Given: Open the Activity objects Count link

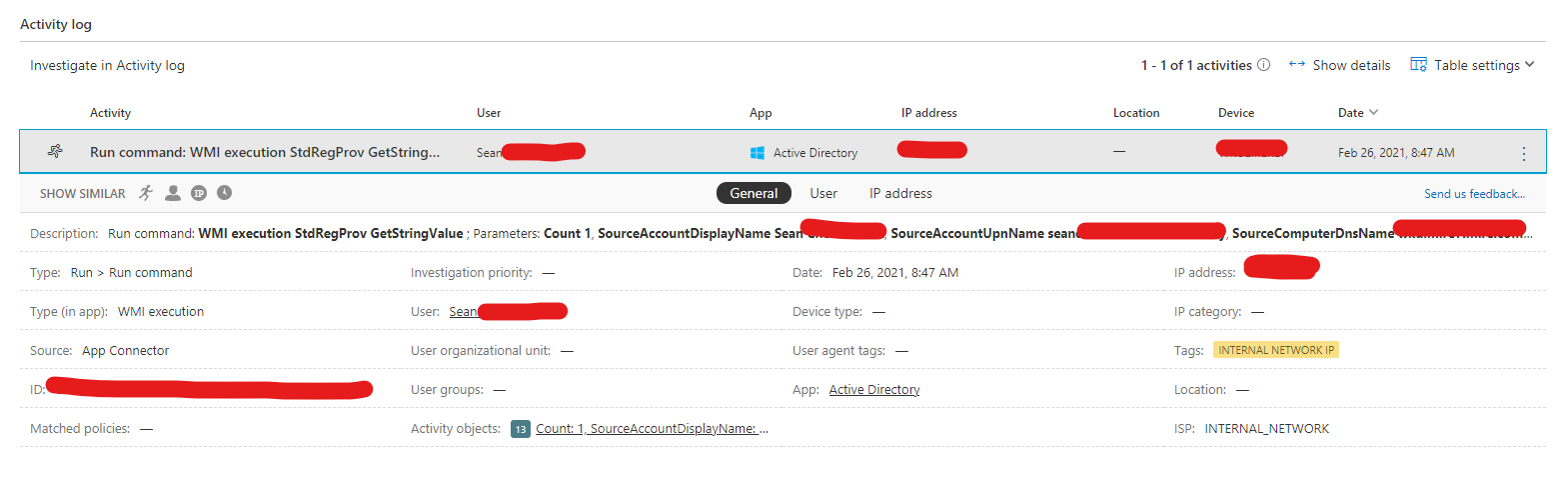Looking at the screenshot, I should point(652,429).
